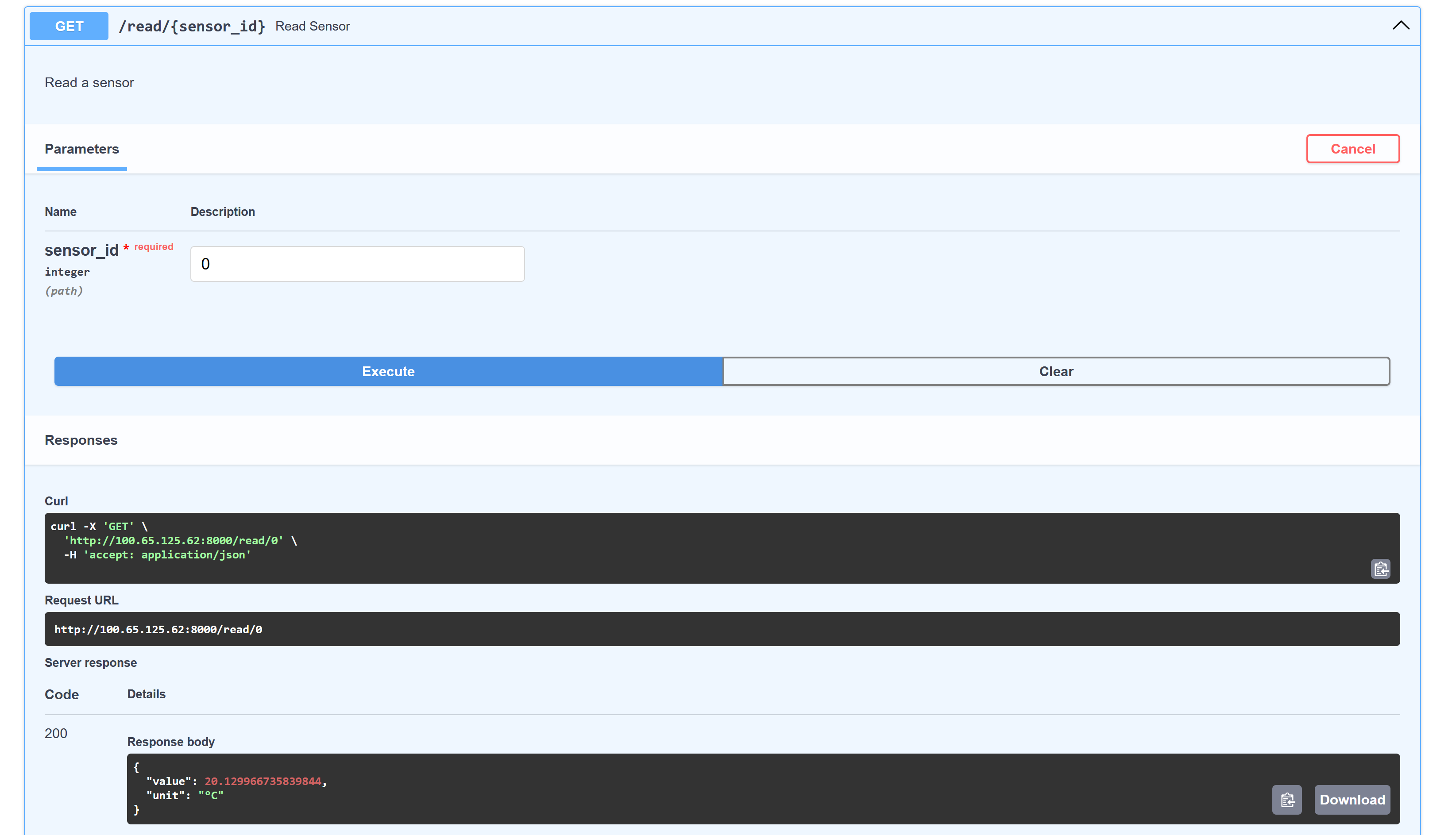Image resolution: width=1456 pixels, height=835 pixels.
Task: Select the sensor_id input field
Action: [357, 264]
